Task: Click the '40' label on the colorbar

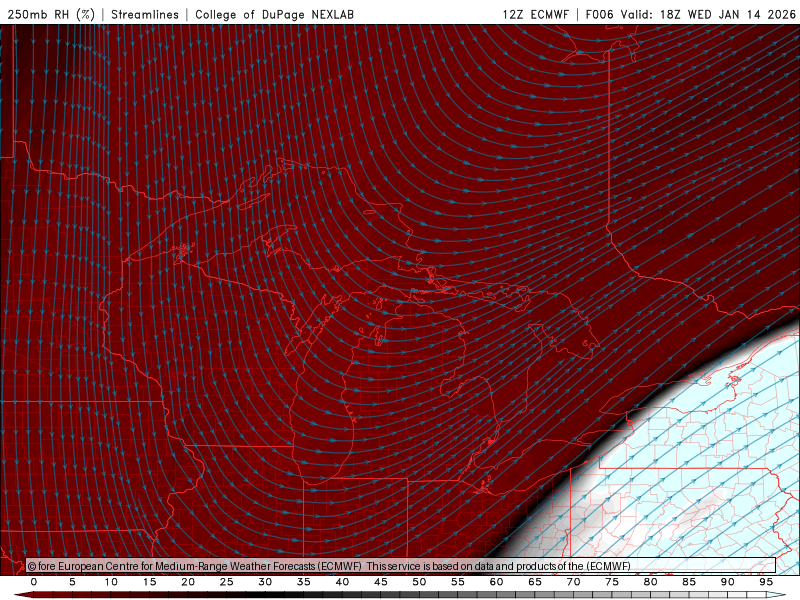Action: point(342,582)
